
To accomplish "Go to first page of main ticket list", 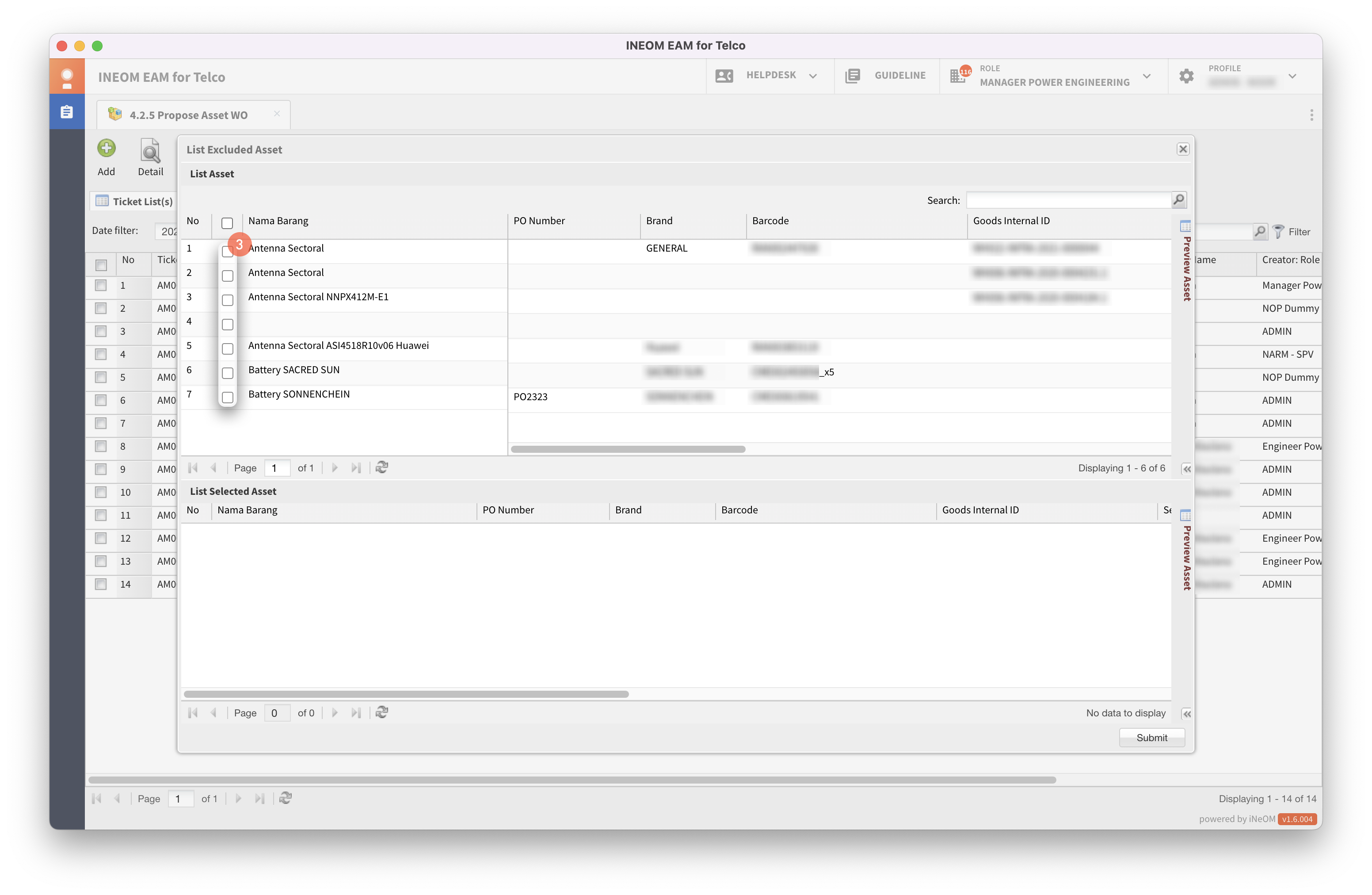I will pos(97,798).
